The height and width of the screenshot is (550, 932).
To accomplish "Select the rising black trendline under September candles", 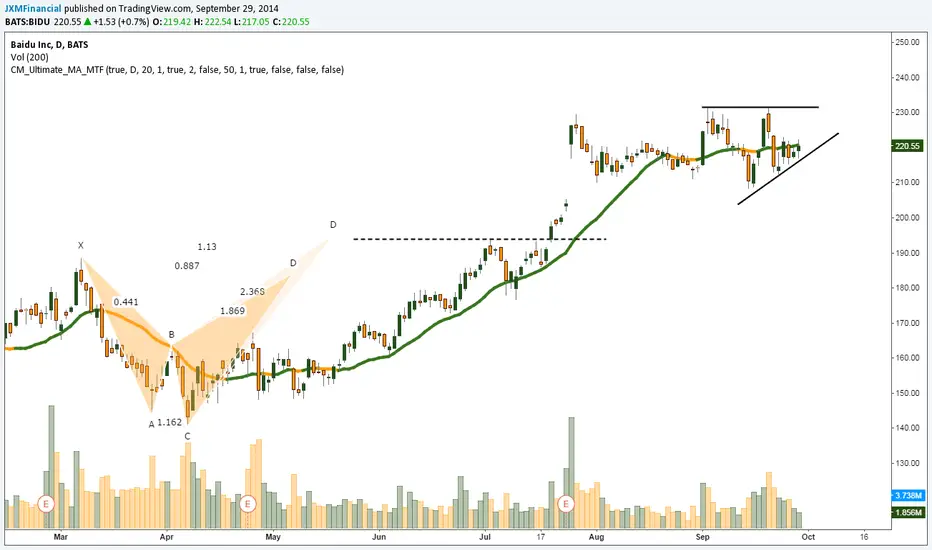I will pyautogui.click(x=788, y=169).
